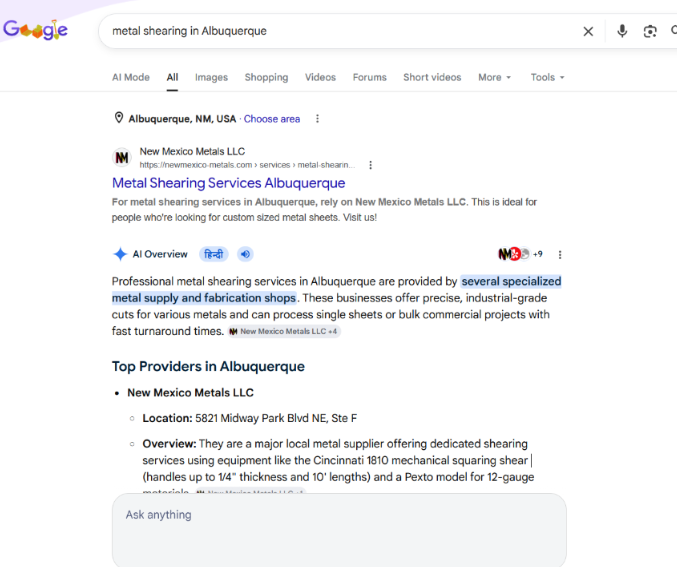Open the Forums tab
677x567 pixels.
[x=370, y=77]
